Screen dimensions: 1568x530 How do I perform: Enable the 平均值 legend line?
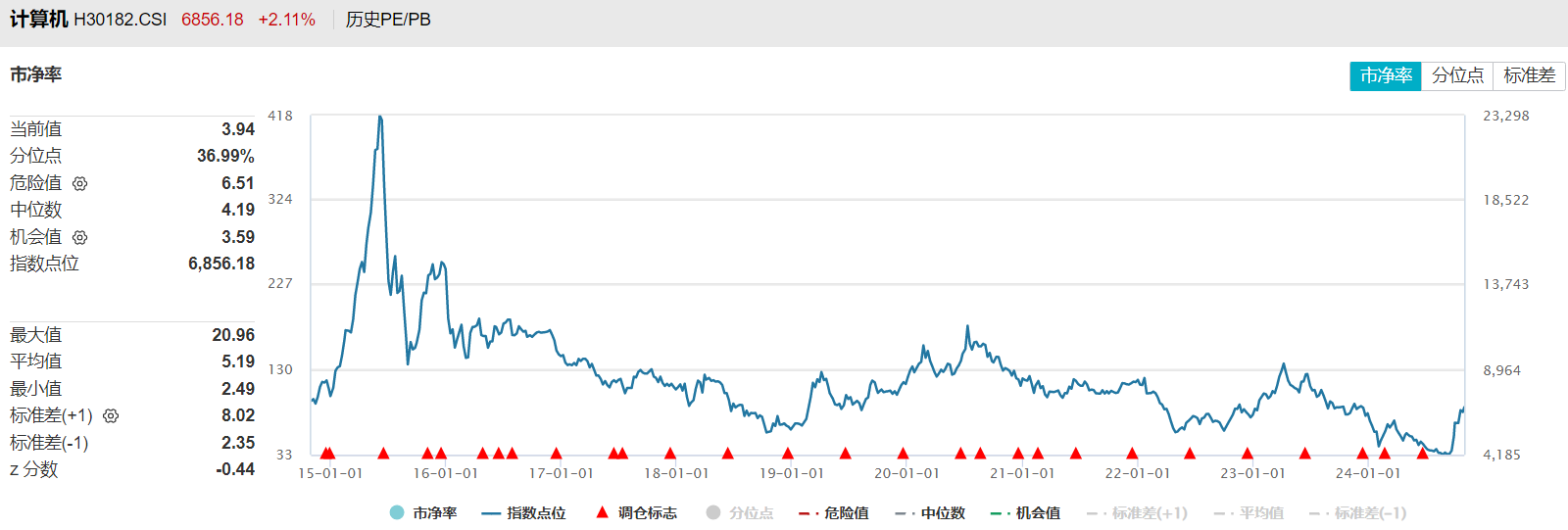(x=1249, y=512)
